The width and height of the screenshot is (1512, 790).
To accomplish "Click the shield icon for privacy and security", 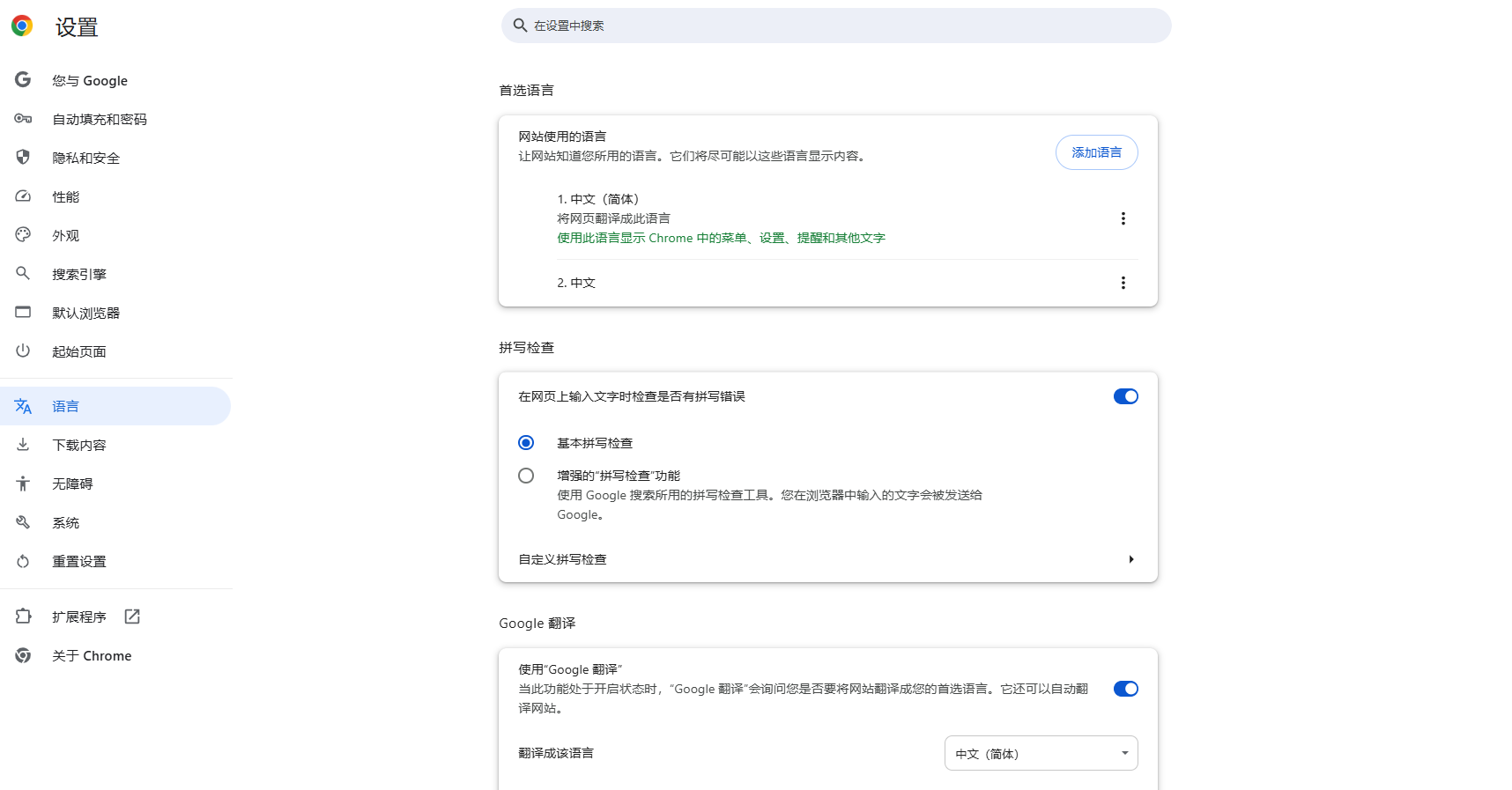I will (x=23, y=158).
